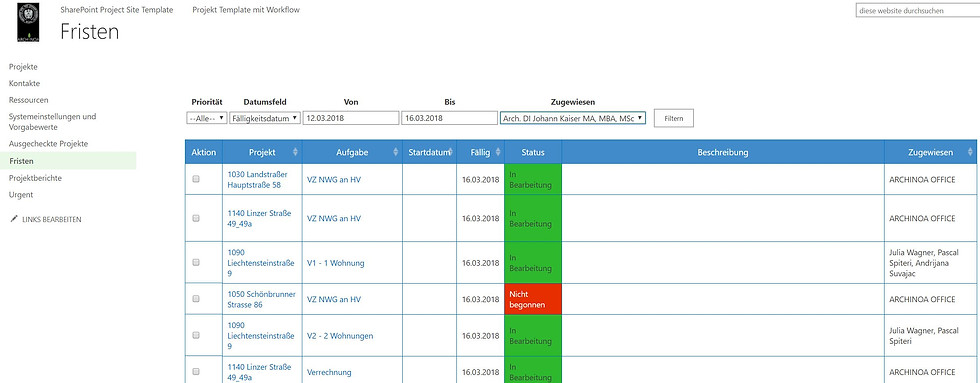Viewport: 980px width, 383px height.
Task: Click In Bearbeitung status of V1 - 1 Wohnung
Action: 533,262
